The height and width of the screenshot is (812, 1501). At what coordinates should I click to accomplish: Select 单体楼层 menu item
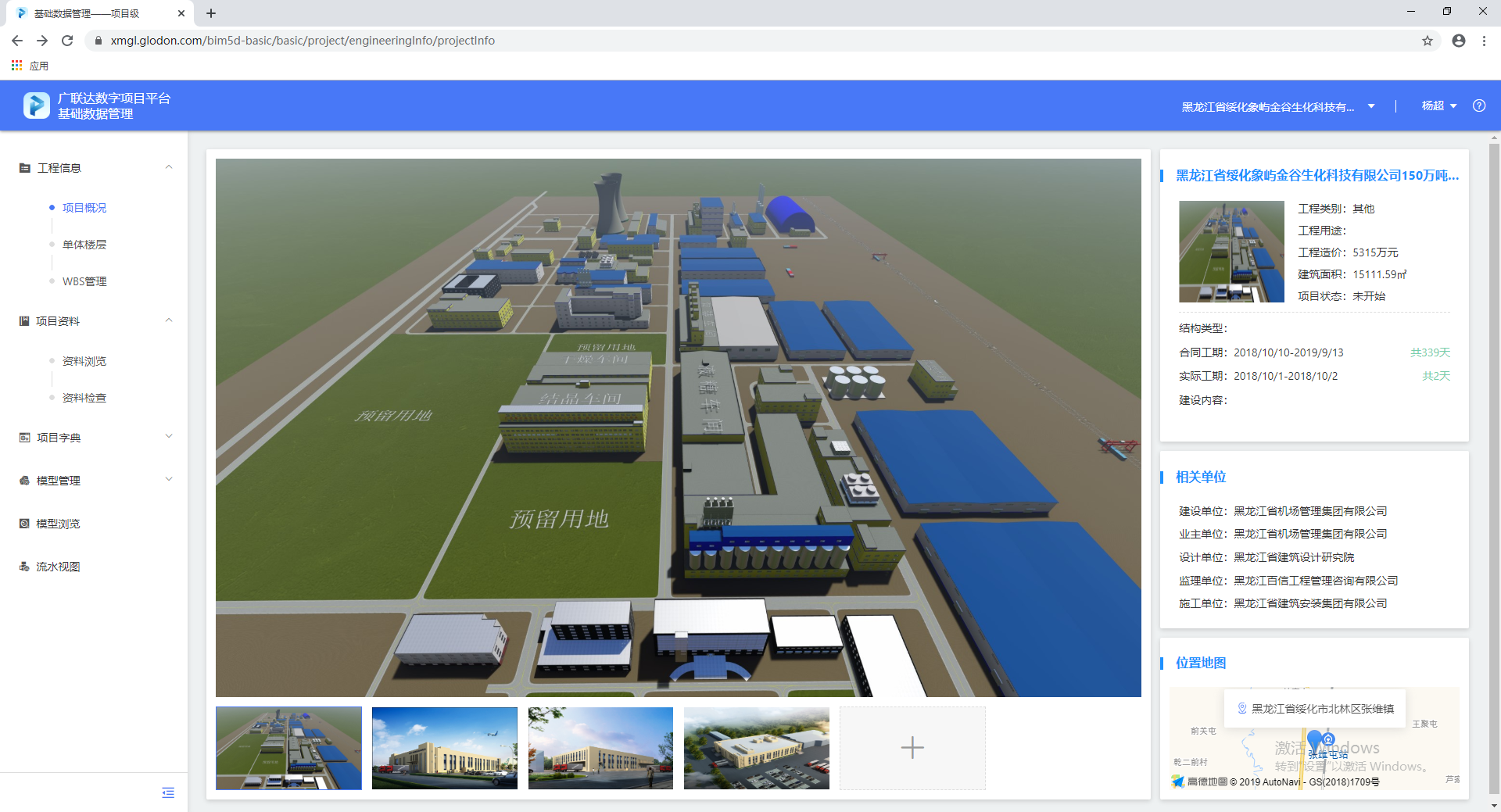(84, 245)
